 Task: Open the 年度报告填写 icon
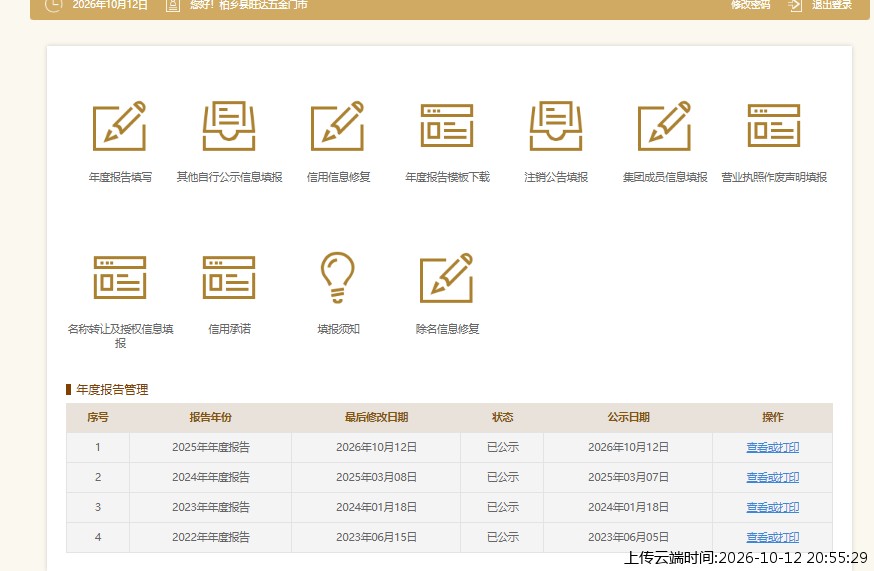[x=119, y=126]
